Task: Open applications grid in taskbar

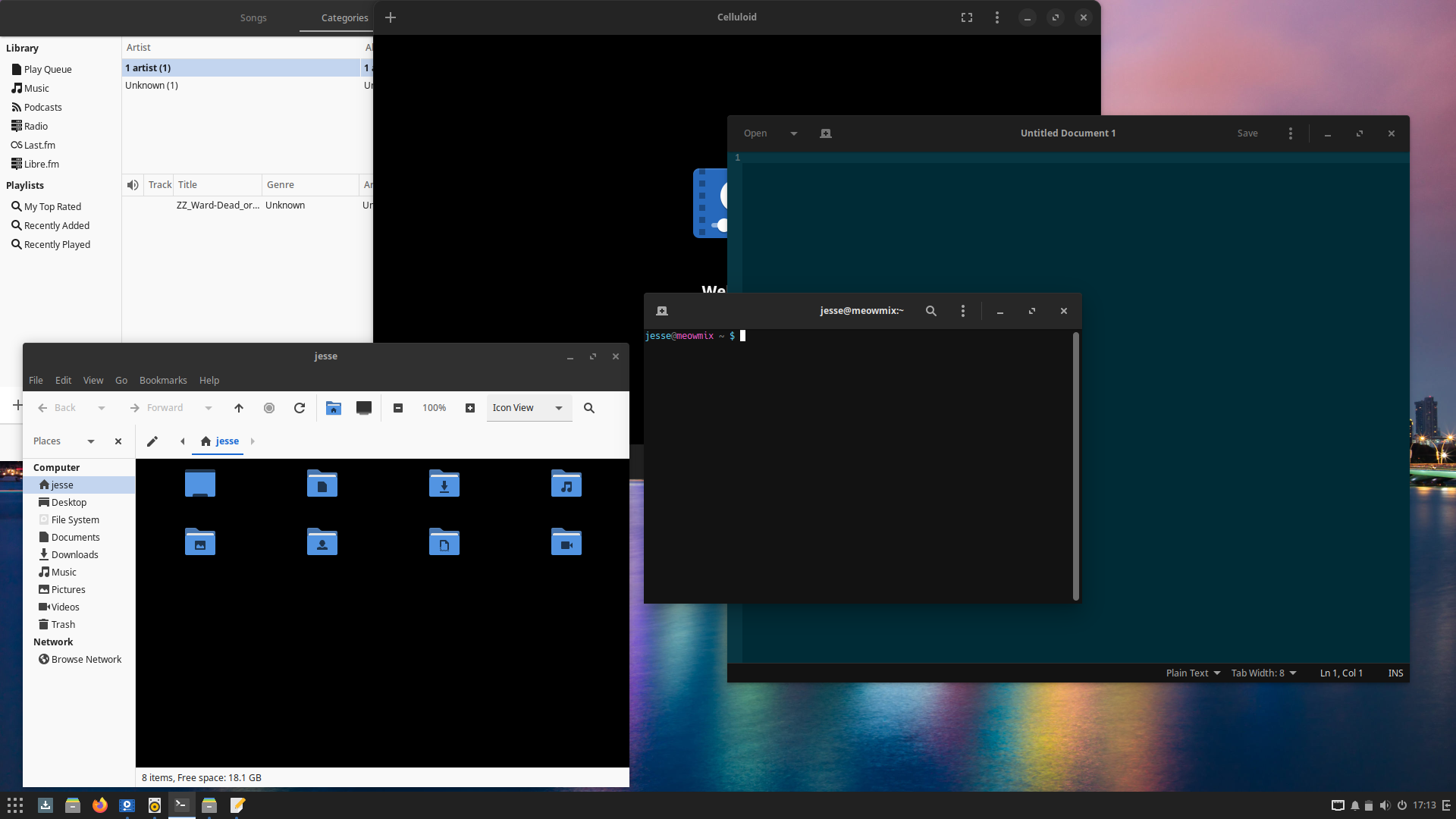Action: click(x=15, y=805)
